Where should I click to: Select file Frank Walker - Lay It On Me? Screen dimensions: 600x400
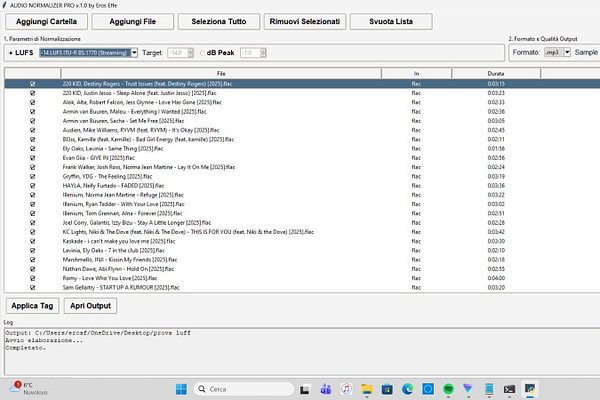tap(149, 167)
